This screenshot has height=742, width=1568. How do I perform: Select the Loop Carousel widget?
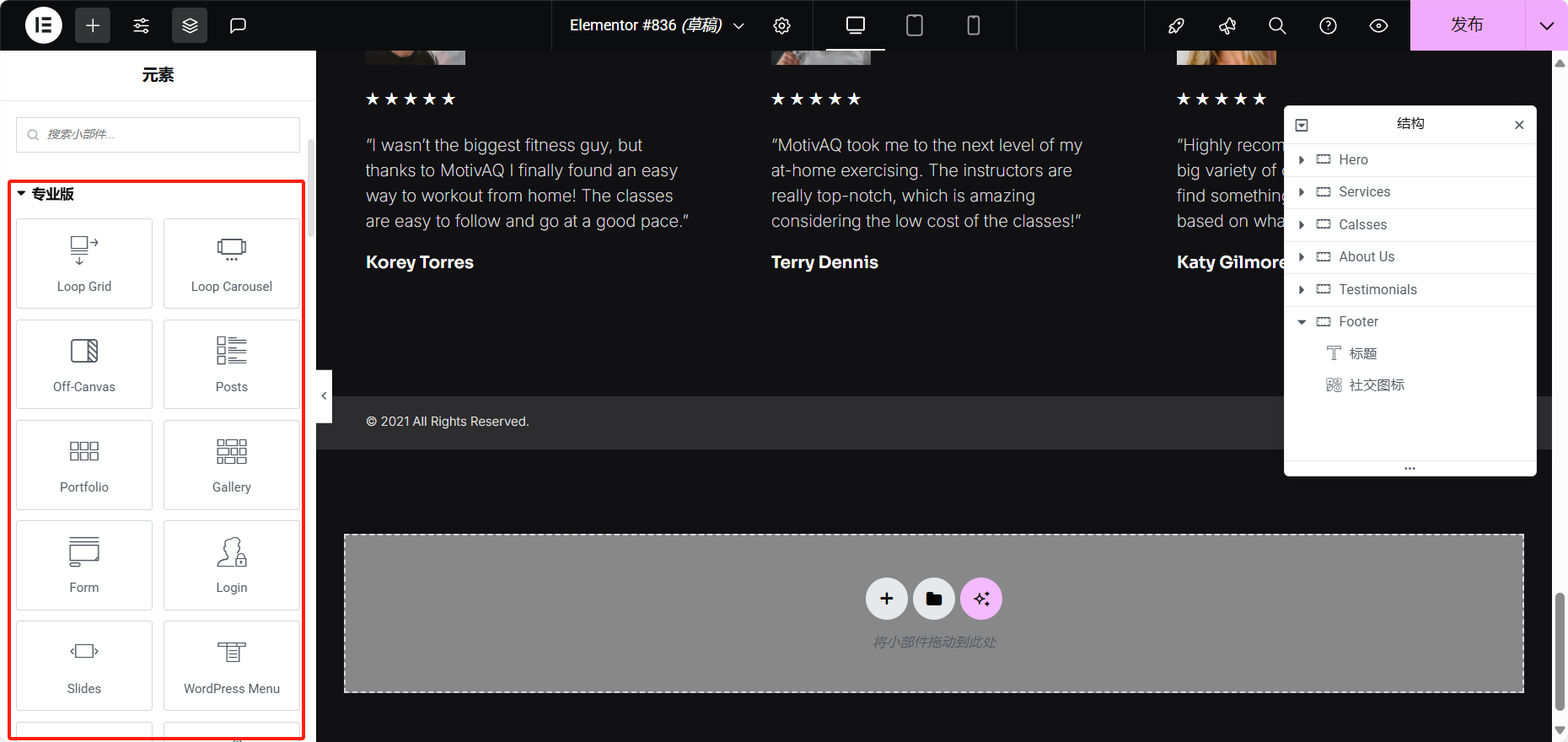pos(232,263)
